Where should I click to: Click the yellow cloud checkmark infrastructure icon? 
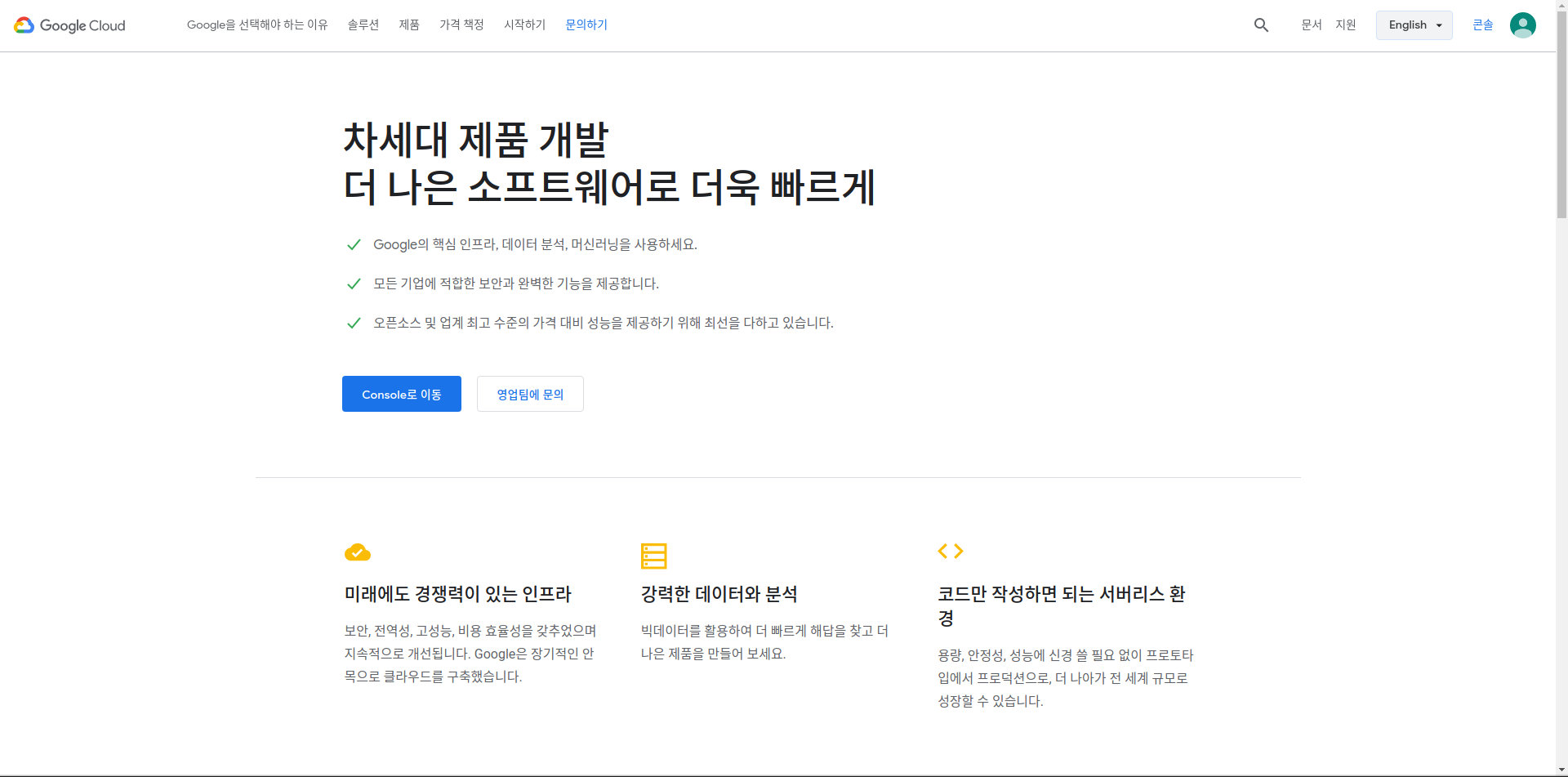click(358, 553)
